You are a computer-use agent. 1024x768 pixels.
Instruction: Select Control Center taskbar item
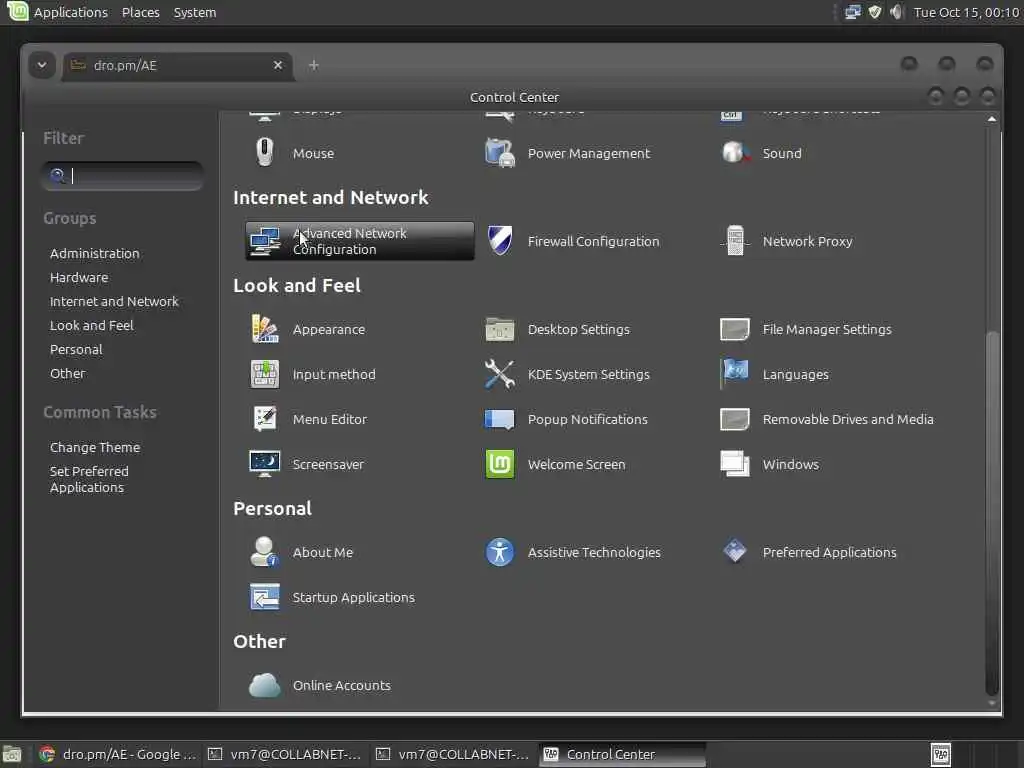point(622,754)
